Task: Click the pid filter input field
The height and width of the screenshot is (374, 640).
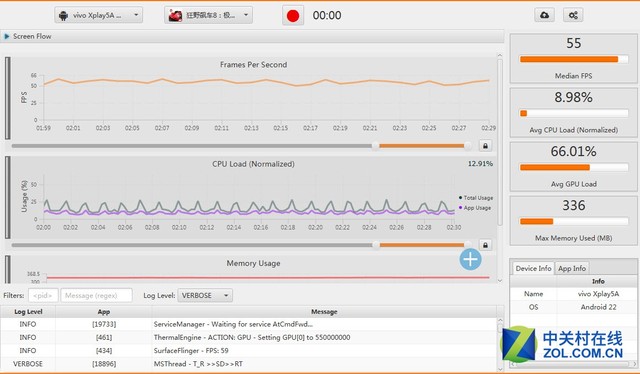Action: tap(43, 295)
